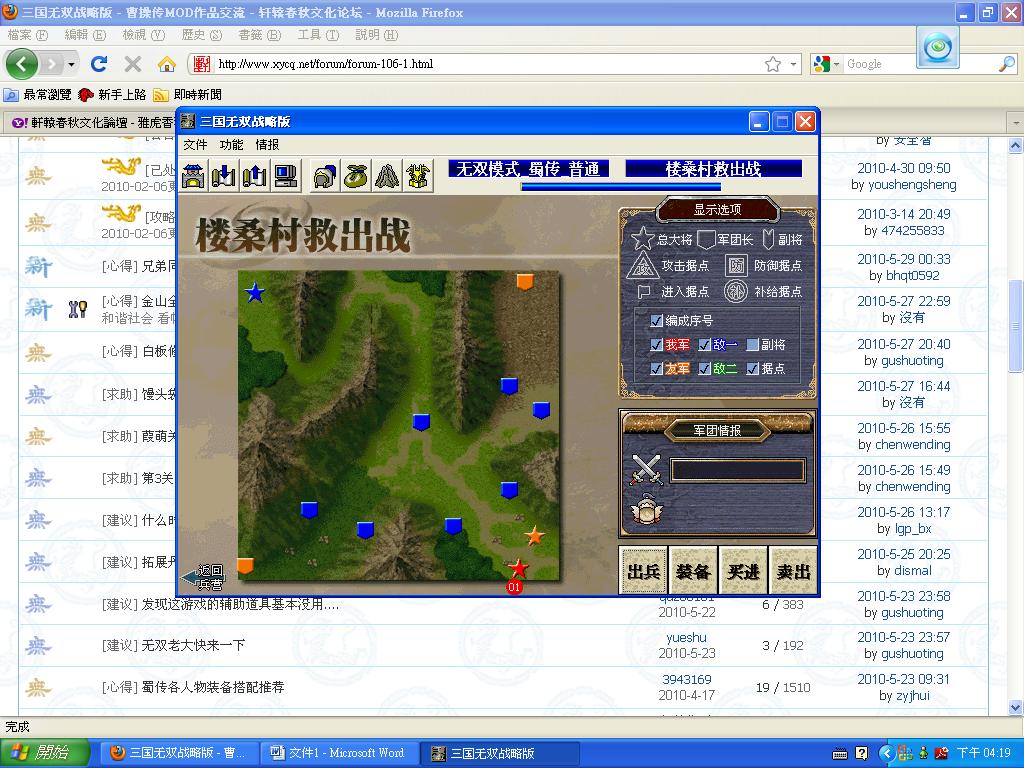
Task: Open the Firefox back history dropdown arrow
Action: point(71,64)
